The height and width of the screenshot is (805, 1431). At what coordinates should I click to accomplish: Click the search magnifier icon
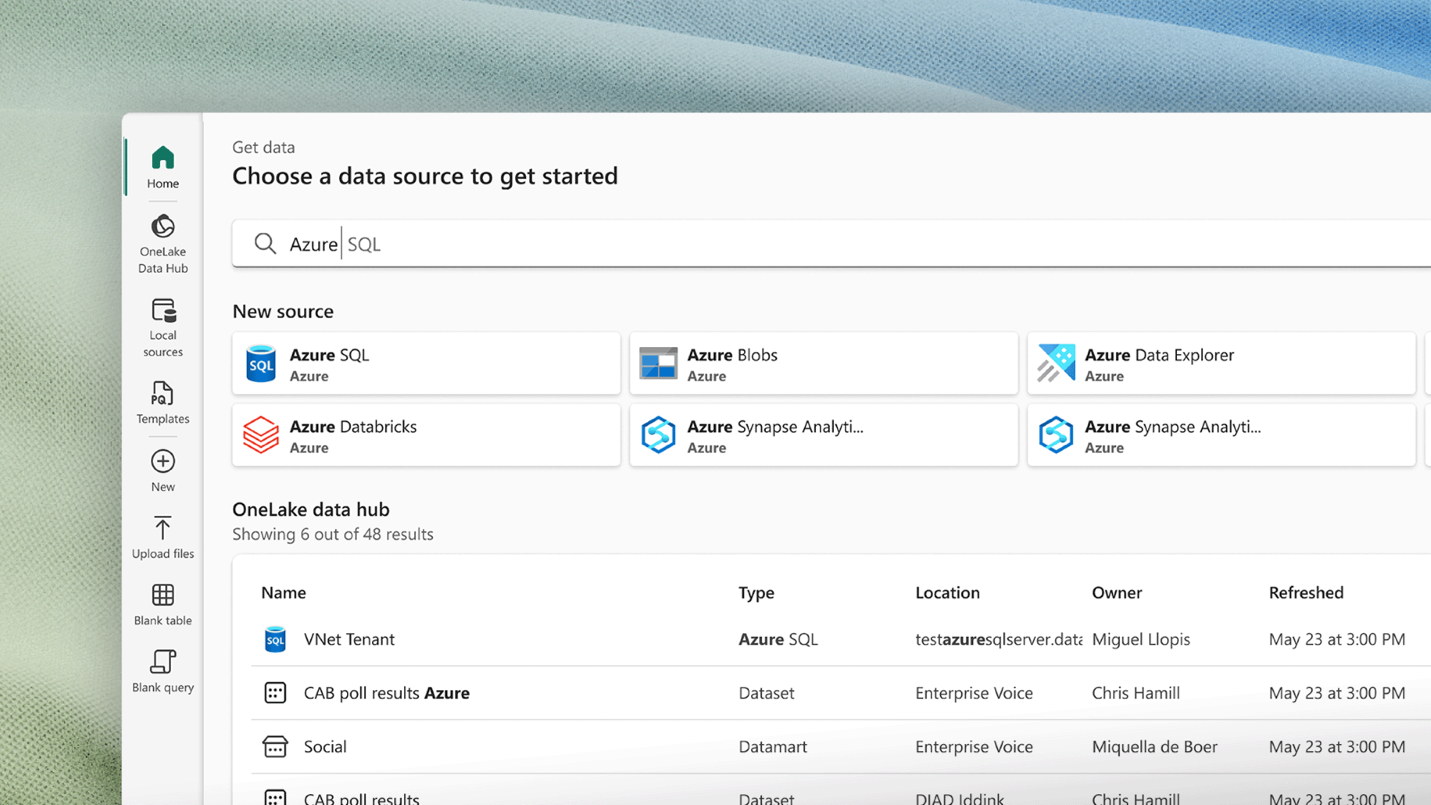(265, 244)
